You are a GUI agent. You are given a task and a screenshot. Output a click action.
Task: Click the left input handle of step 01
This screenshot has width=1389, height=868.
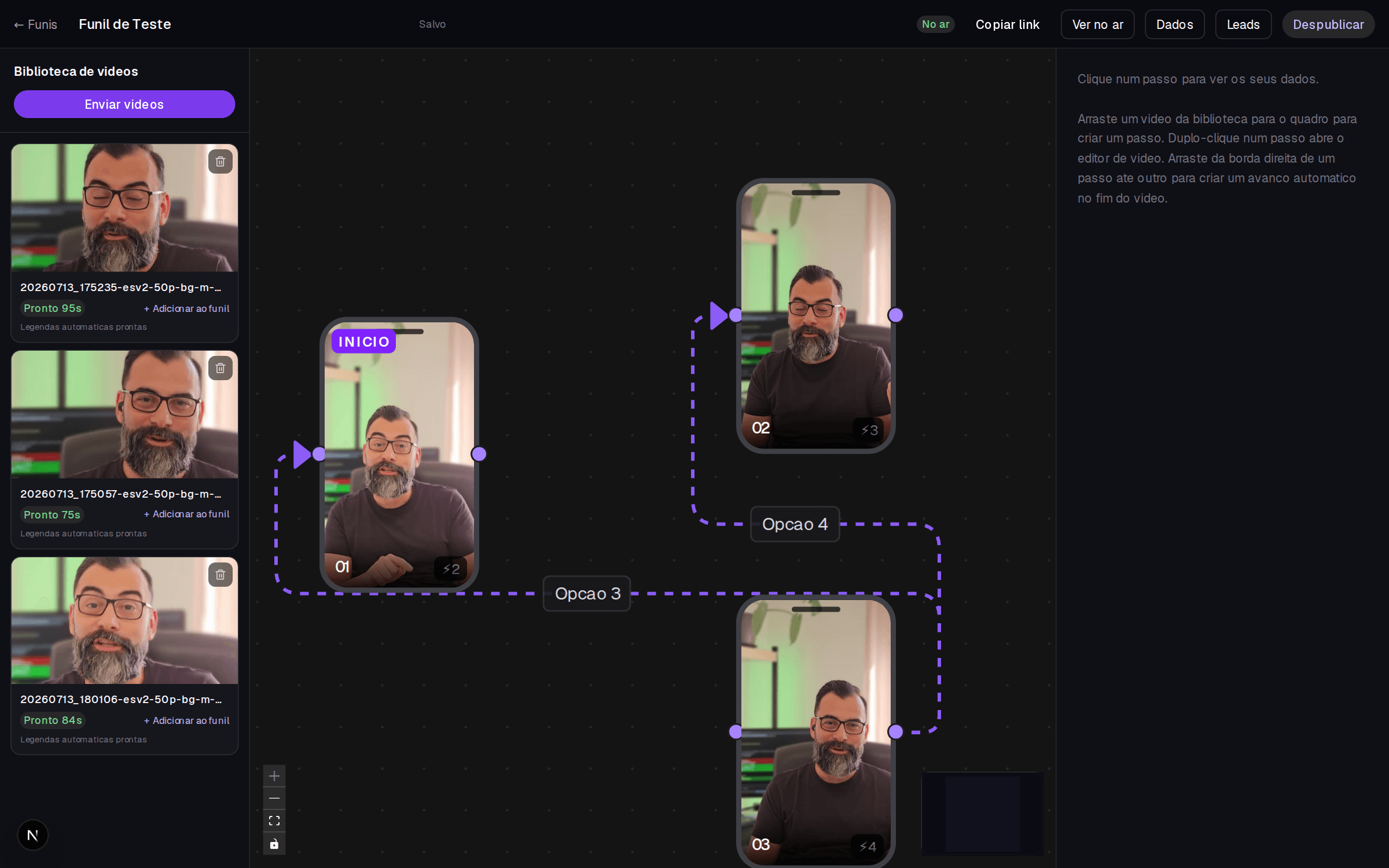[319, 454]
